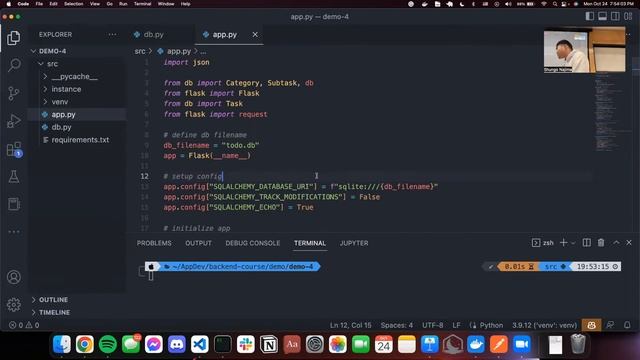Switch to the JUPYTER panel tab
Image resolution: width=640 pixels, height=360 pixels.
pos(354,243)
